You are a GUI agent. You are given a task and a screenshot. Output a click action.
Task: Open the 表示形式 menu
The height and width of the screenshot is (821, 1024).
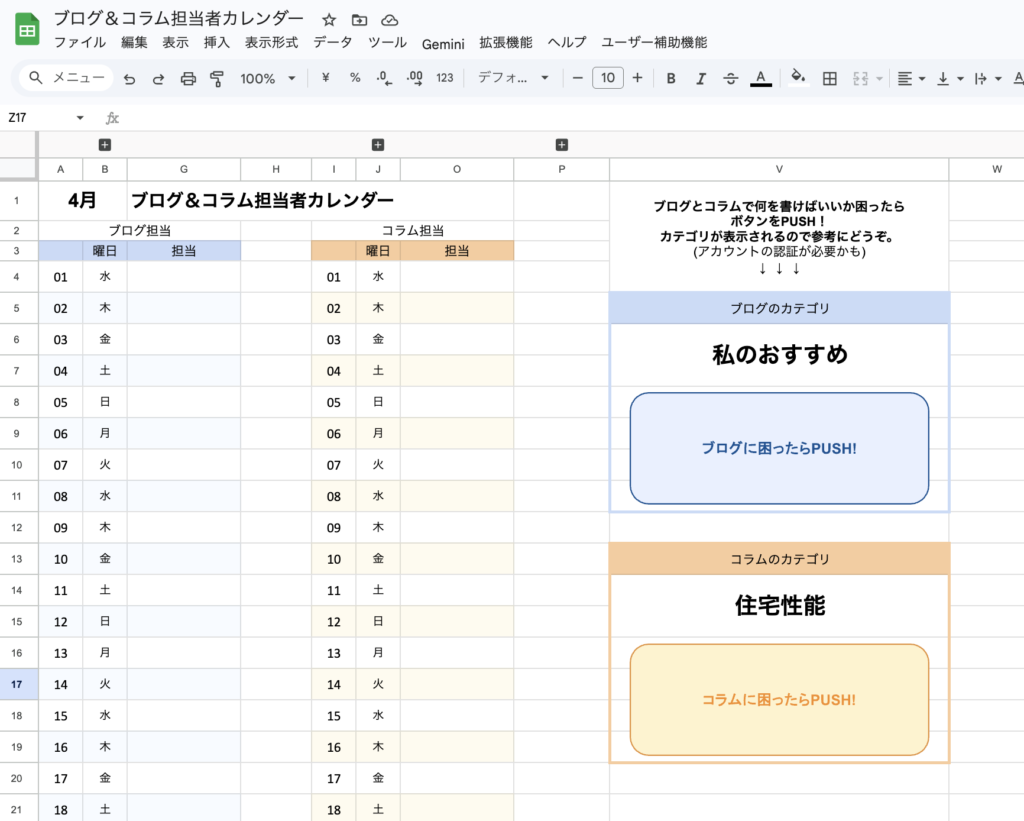271,43
